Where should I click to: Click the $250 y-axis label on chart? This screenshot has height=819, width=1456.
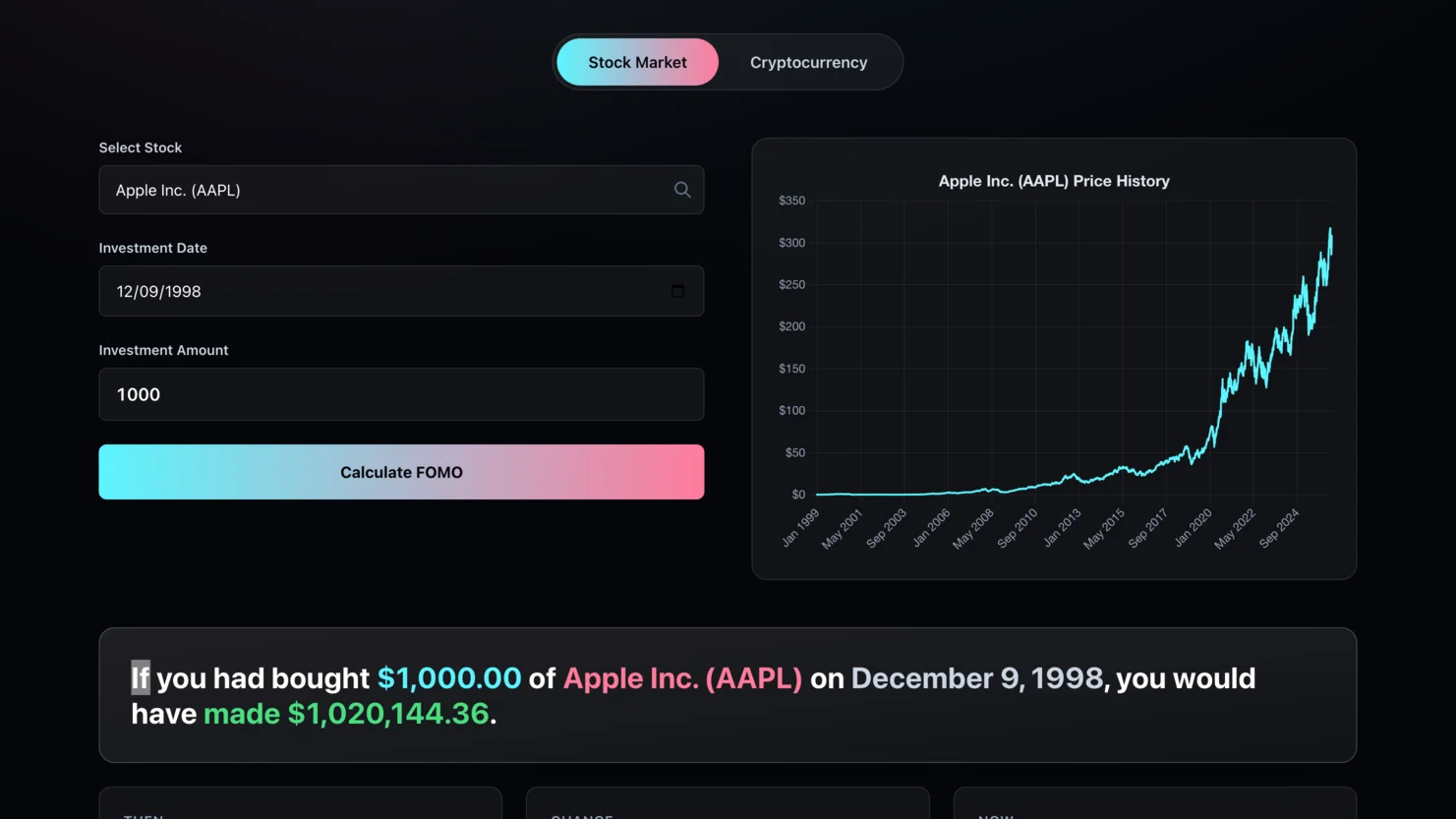pyautogui.click(x=791, y=285)
